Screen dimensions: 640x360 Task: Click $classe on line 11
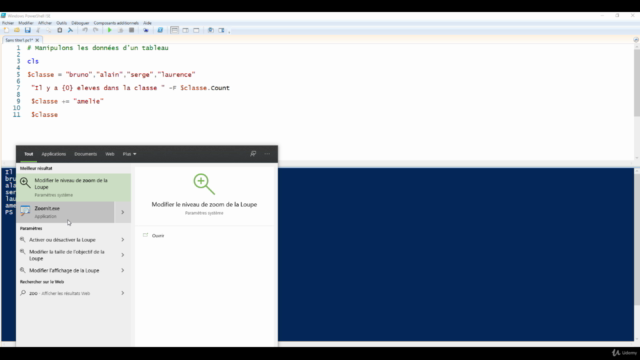[44, 115]
